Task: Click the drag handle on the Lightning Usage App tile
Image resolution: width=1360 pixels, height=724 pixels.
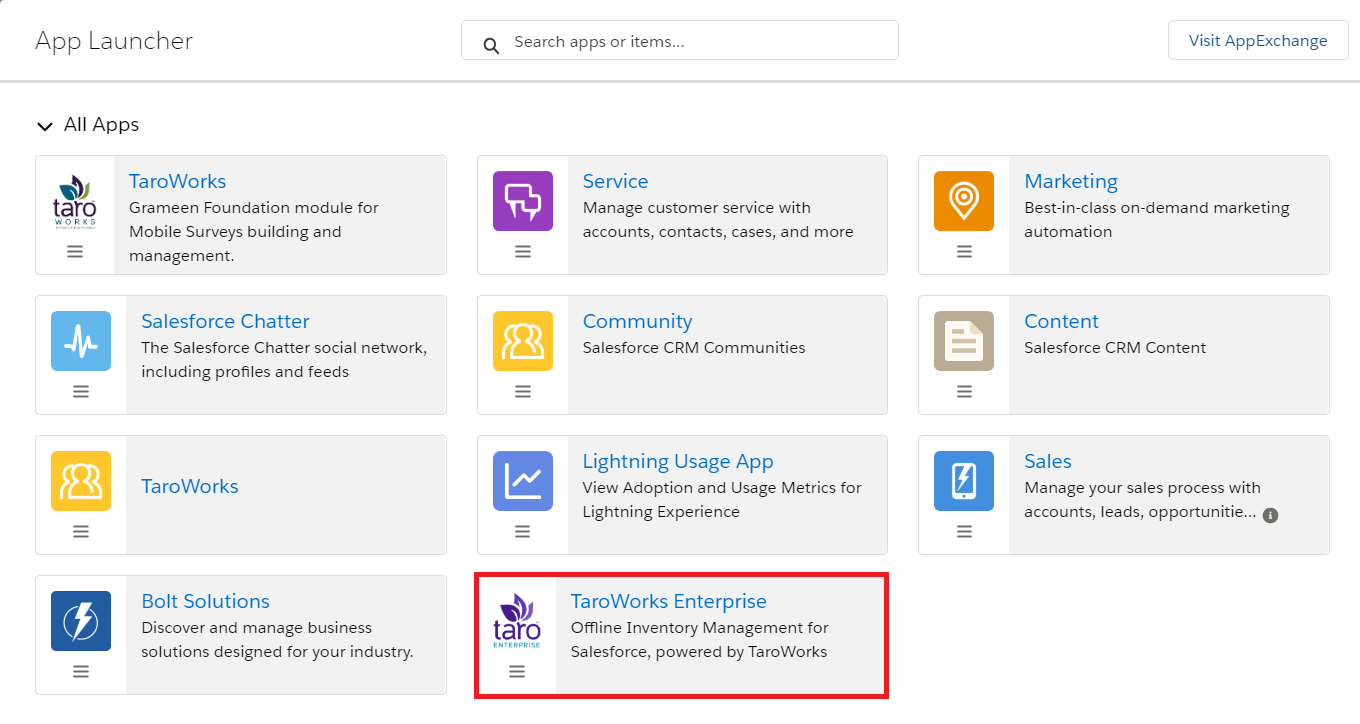Action: (523, 532)
